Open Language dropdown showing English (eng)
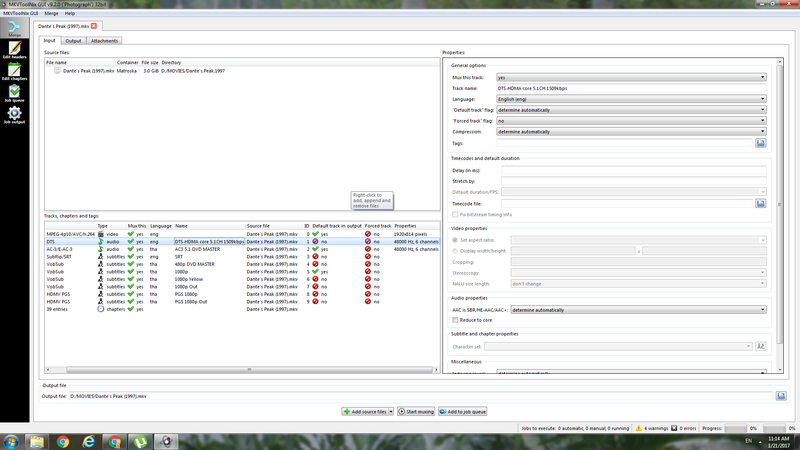The height and width of the screenshot is (450, 800). pos(631,99)
